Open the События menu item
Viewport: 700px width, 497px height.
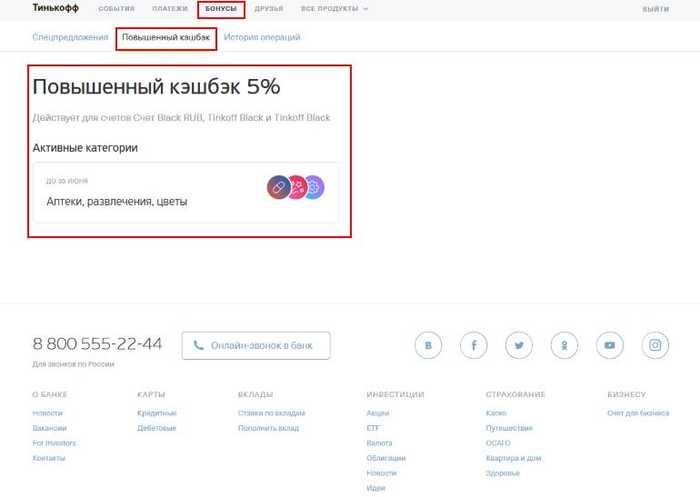(116, 8)
